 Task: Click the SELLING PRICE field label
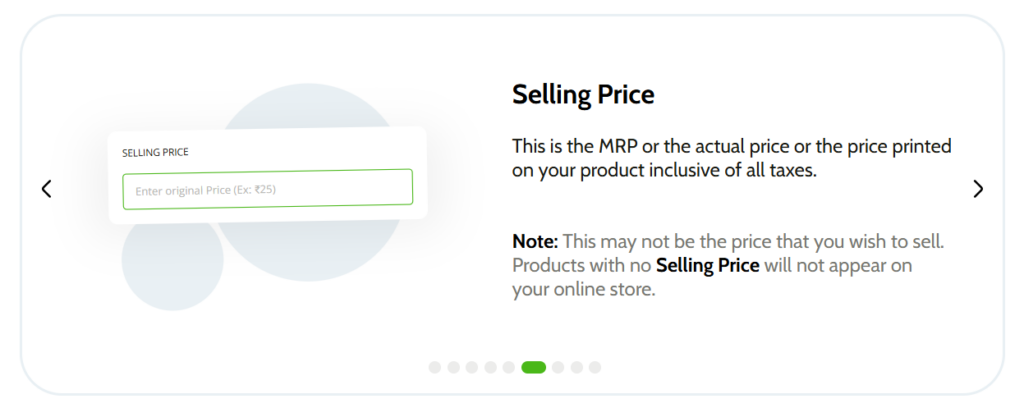click(x=155, y=152)
